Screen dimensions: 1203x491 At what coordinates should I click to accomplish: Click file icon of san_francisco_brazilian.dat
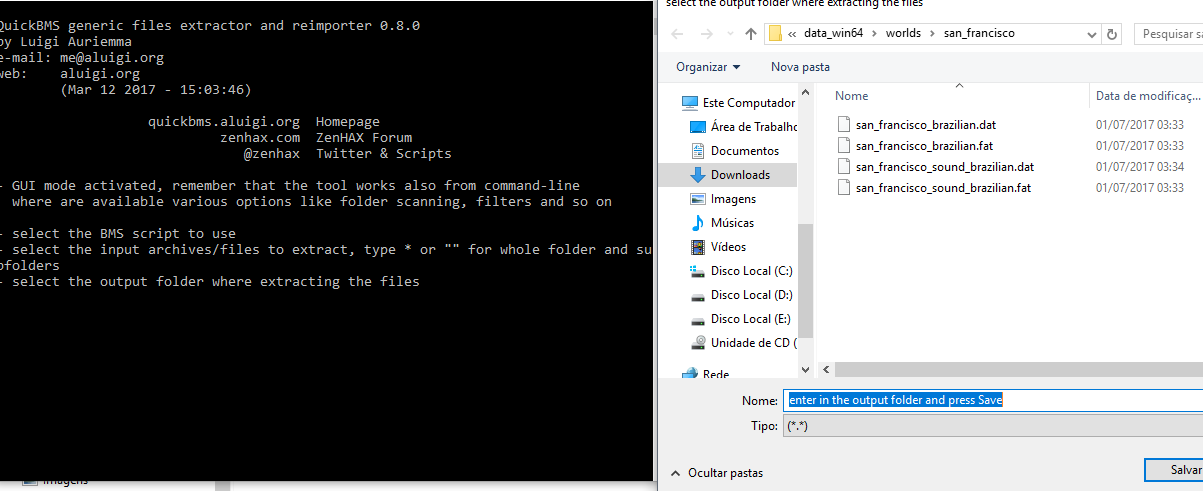coord(844,125)
